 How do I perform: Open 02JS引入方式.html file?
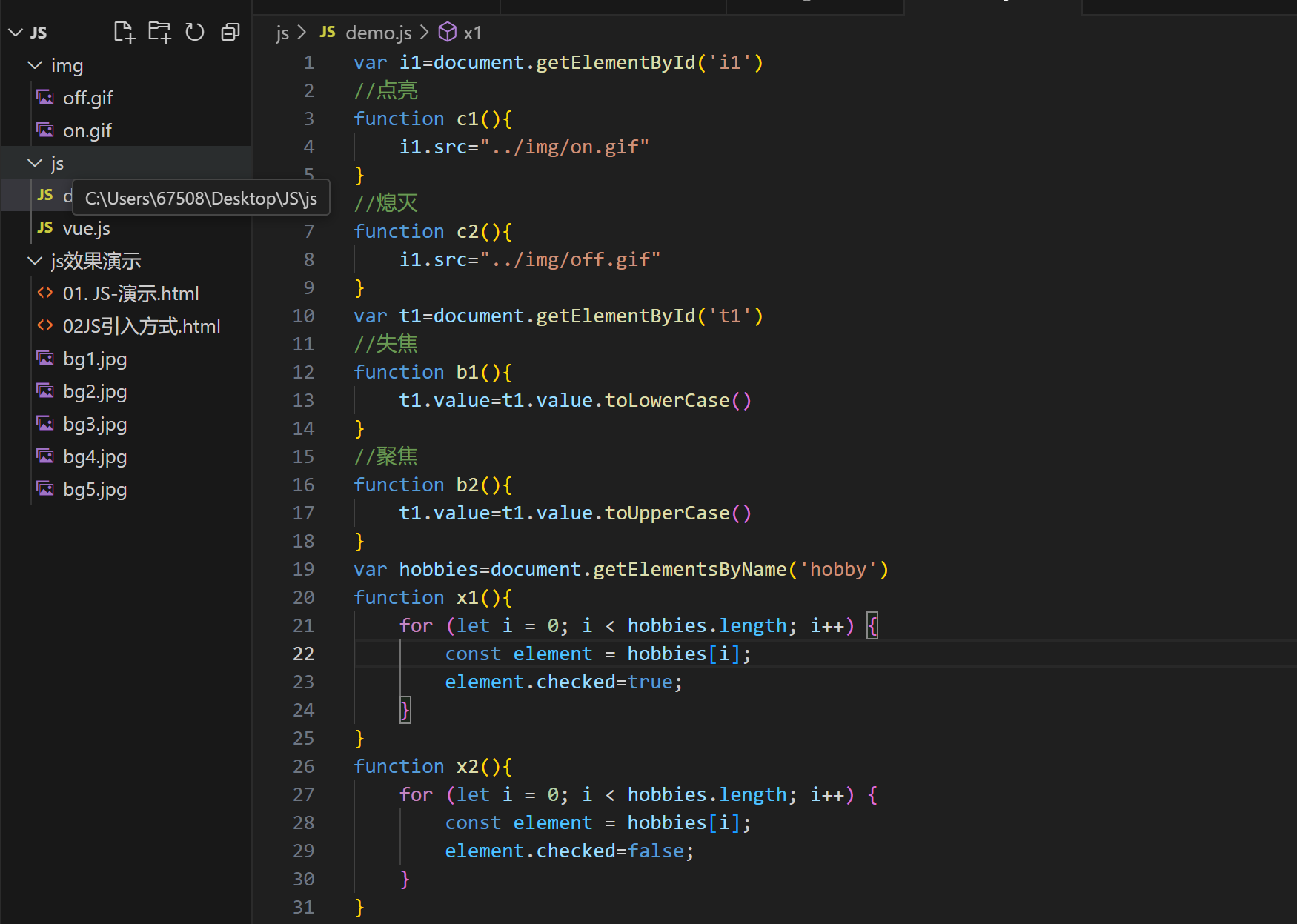(142, 326)
